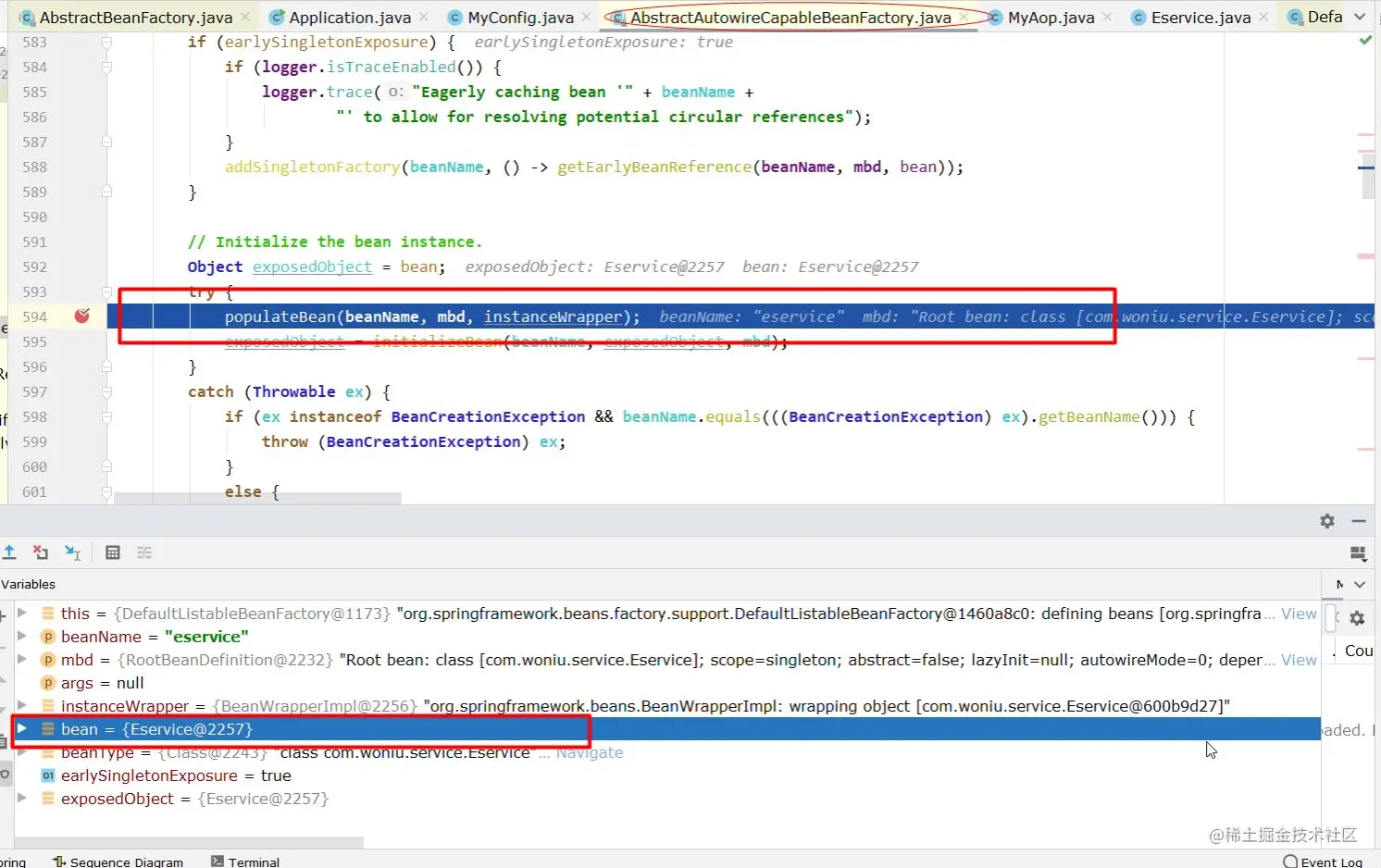The height and width of the screenshot is (868, 1381).
Task: Open the Eservice.java tab
Action: [1201, 18]
